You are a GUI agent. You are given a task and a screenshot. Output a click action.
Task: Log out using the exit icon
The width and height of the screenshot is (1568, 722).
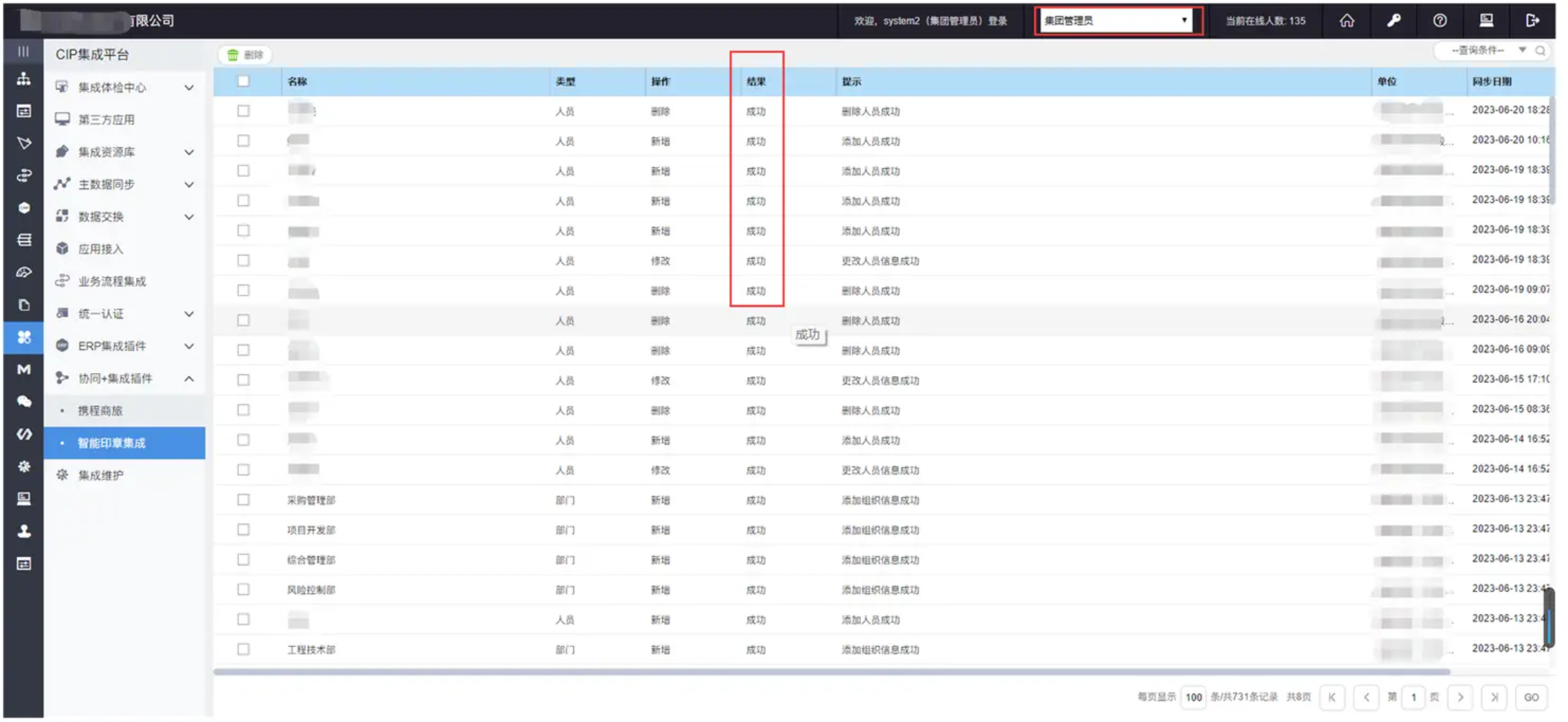(1532, 21)
